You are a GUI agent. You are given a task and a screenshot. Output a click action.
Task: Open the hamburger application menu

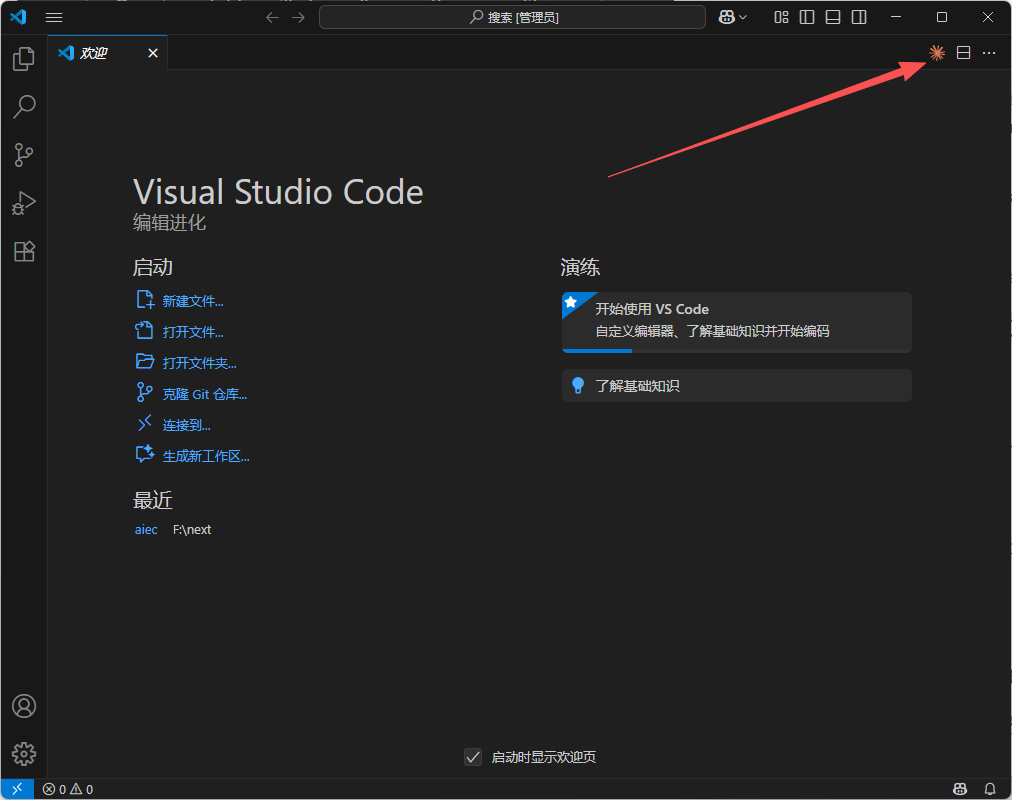pyautogui.click(x=54, y=17)
